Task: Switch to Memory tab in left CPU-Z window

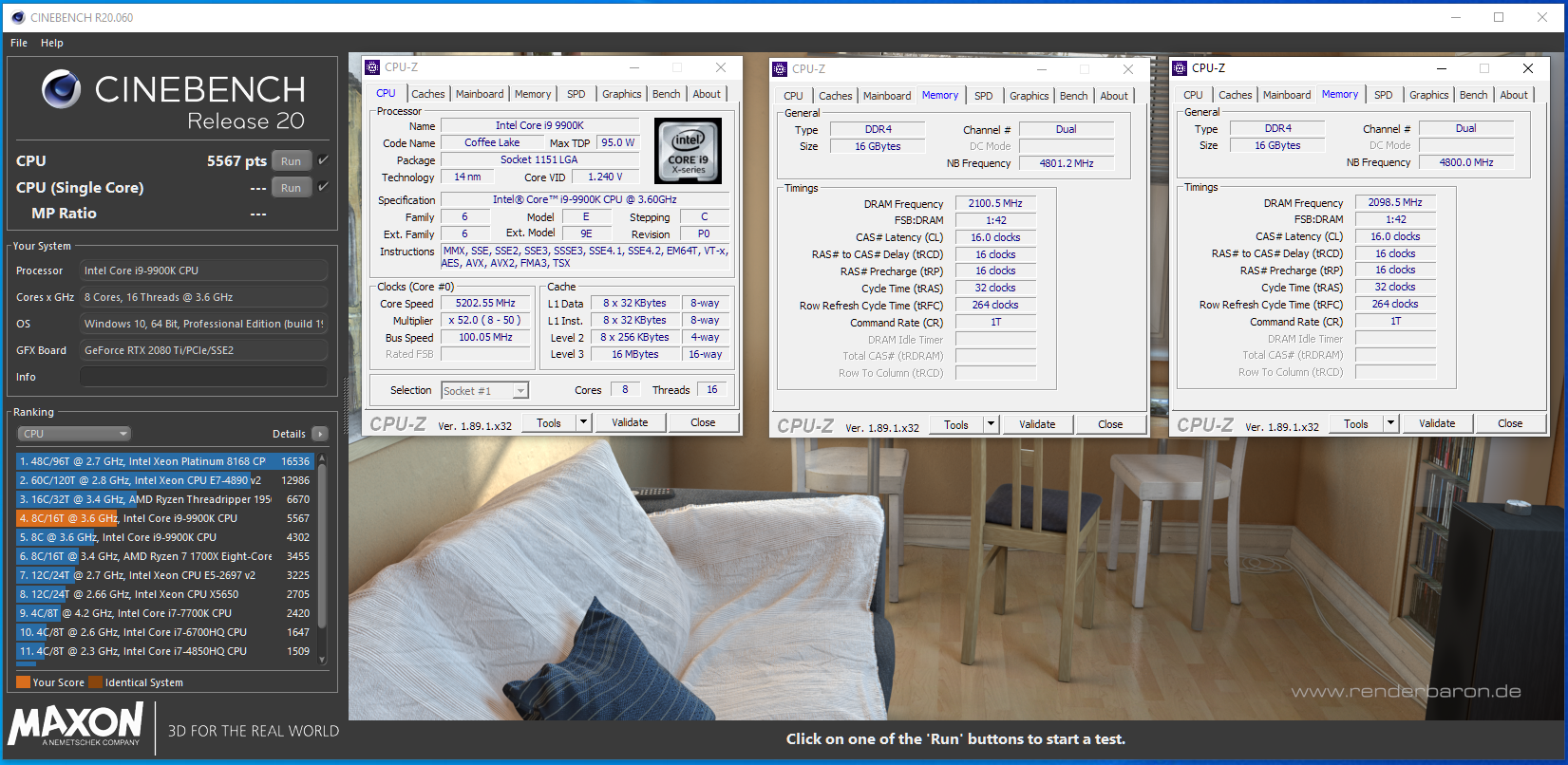Action: (533, 94)
